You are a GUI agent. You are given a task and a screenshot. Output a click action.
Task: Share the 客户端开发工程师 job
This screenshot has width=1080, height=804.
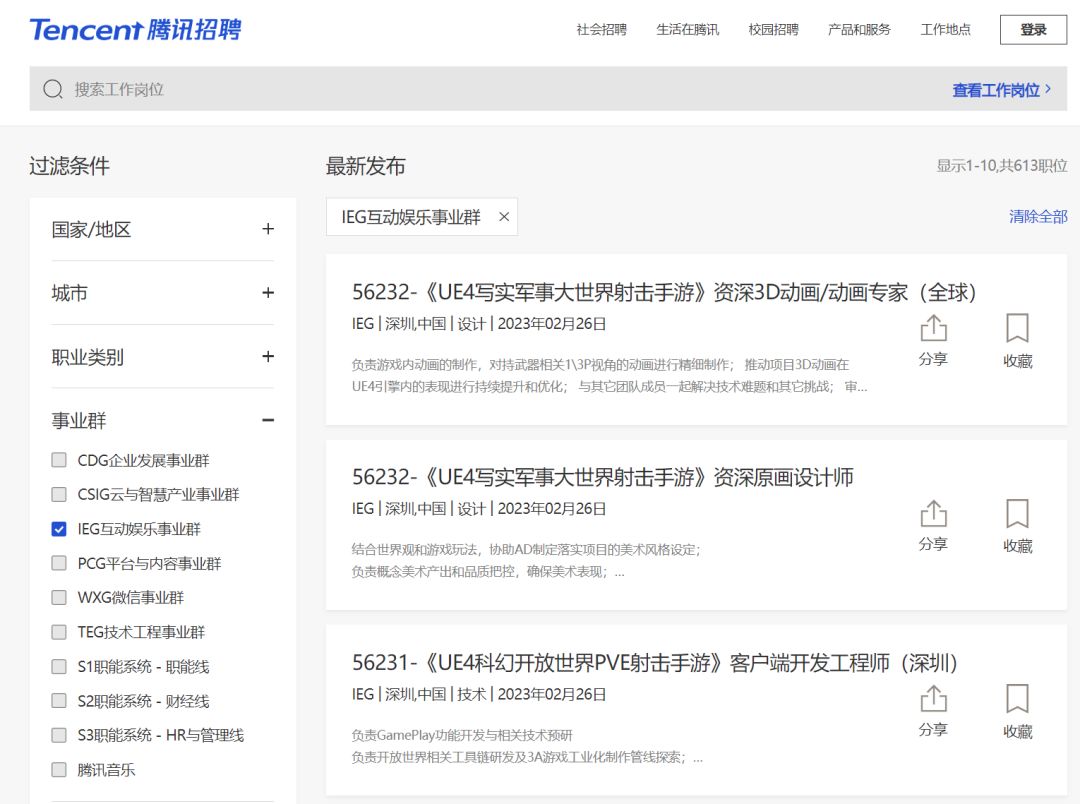pos(933,710)
